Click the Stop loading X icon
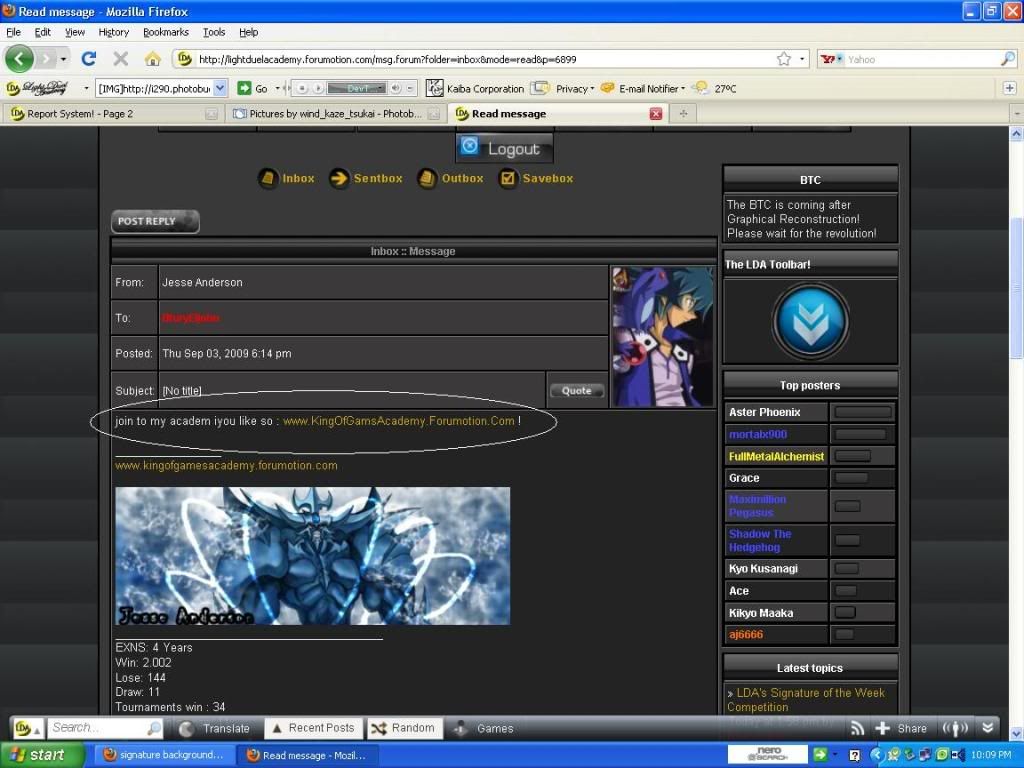1024x768 pixels. point(120,59)
